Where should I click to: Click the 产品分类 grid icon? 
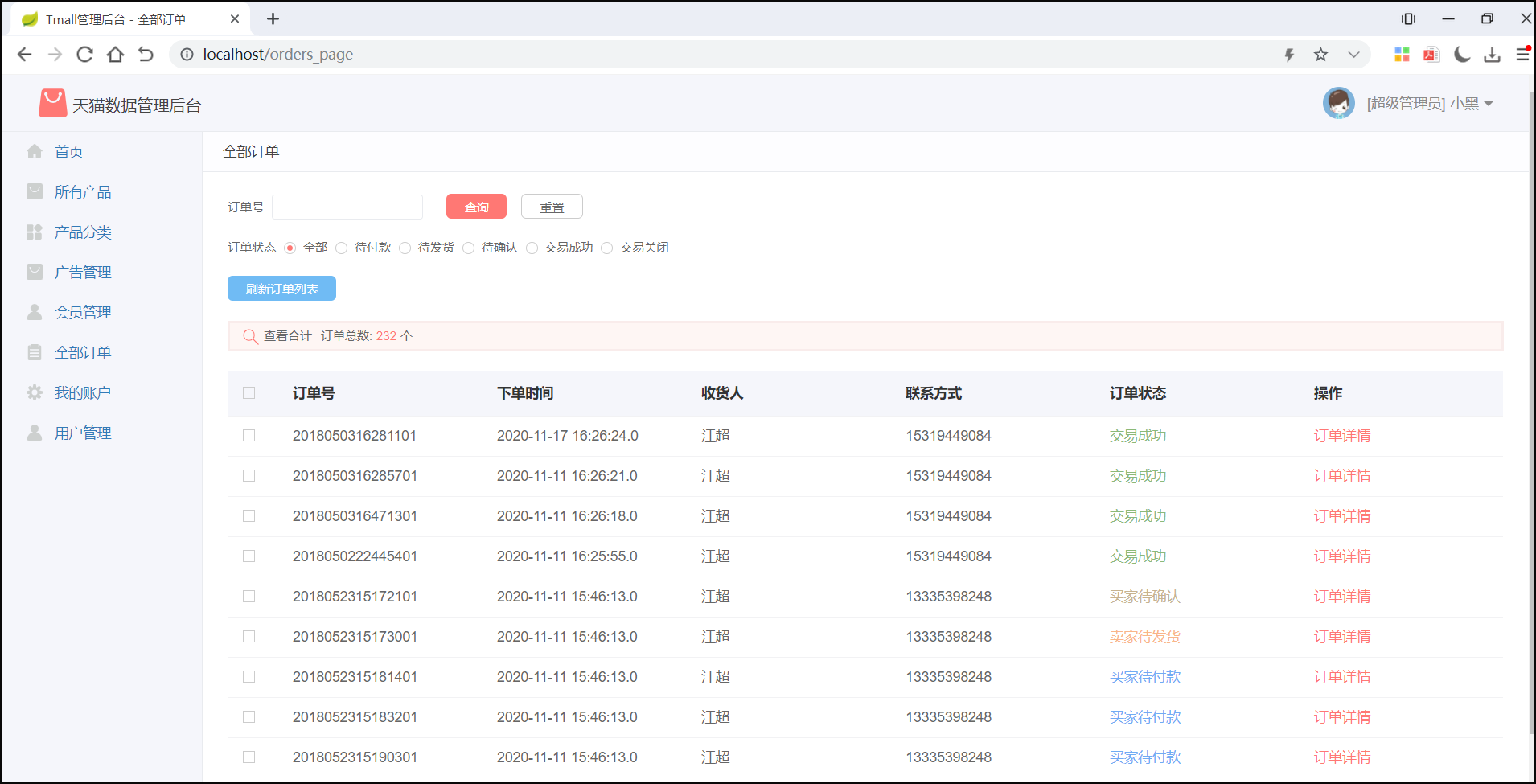pyautogui.click(x=35, y=232)
